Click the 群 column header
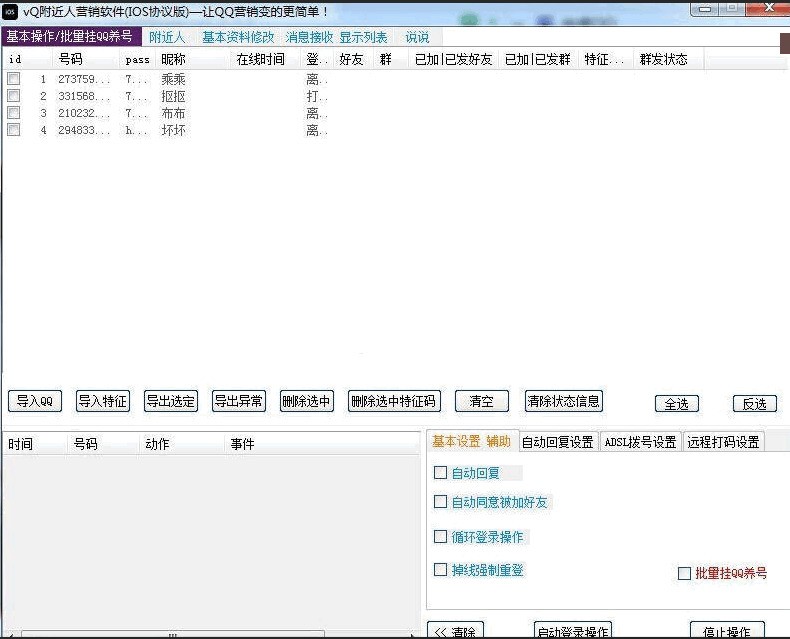 [391, 59]
